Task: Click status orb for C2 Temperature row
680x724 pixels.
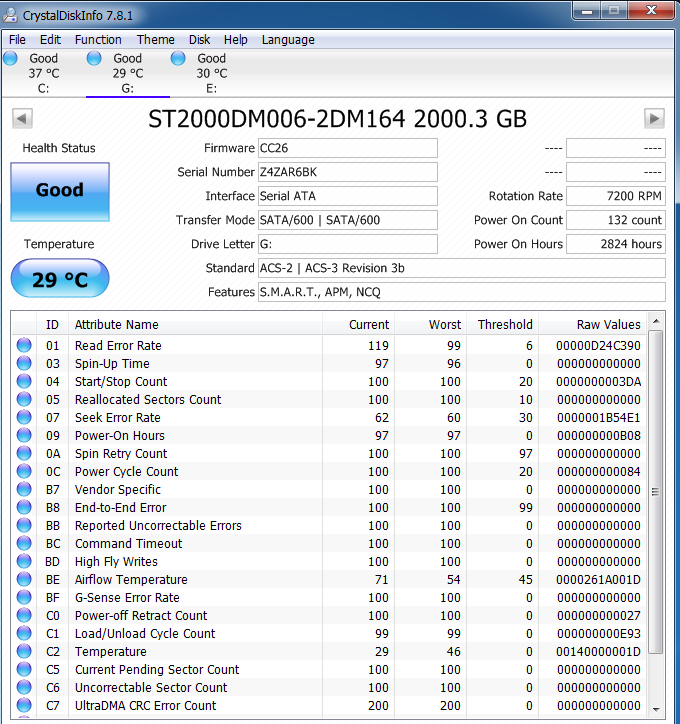Action: (24, 652)
